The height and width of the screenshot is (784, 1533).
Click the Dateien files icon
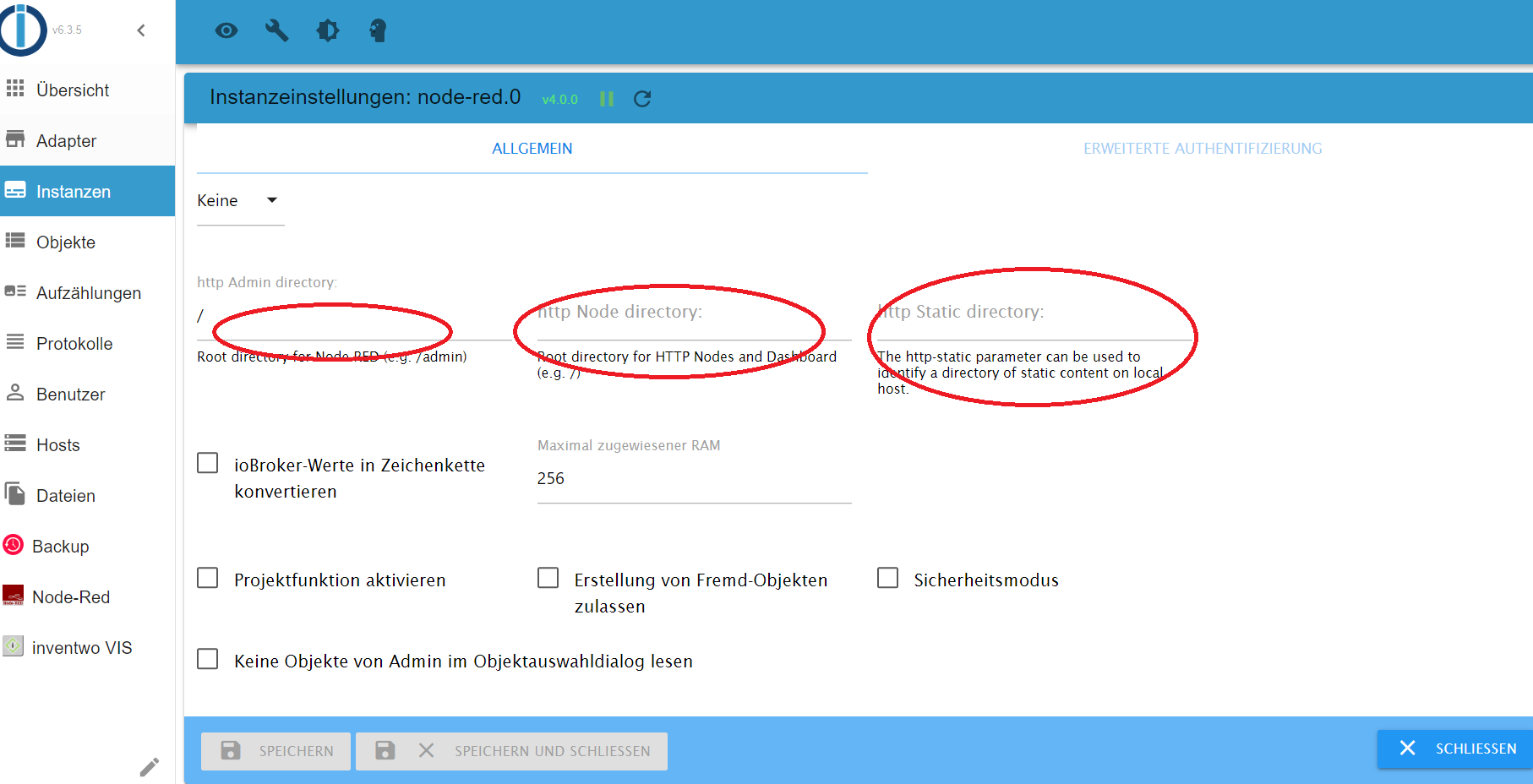pyautogui.click(x=15, y=493)
